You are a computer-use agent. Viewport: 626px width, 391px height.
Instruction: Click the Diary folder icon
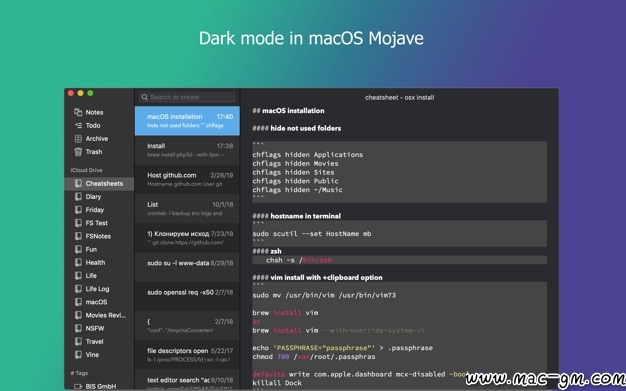click(78, 196)
